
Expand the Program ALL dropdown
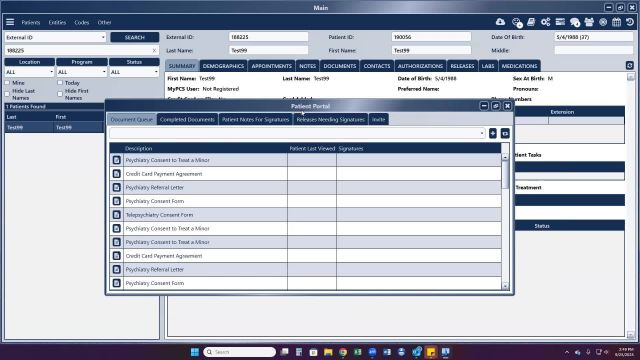point(82,72)
